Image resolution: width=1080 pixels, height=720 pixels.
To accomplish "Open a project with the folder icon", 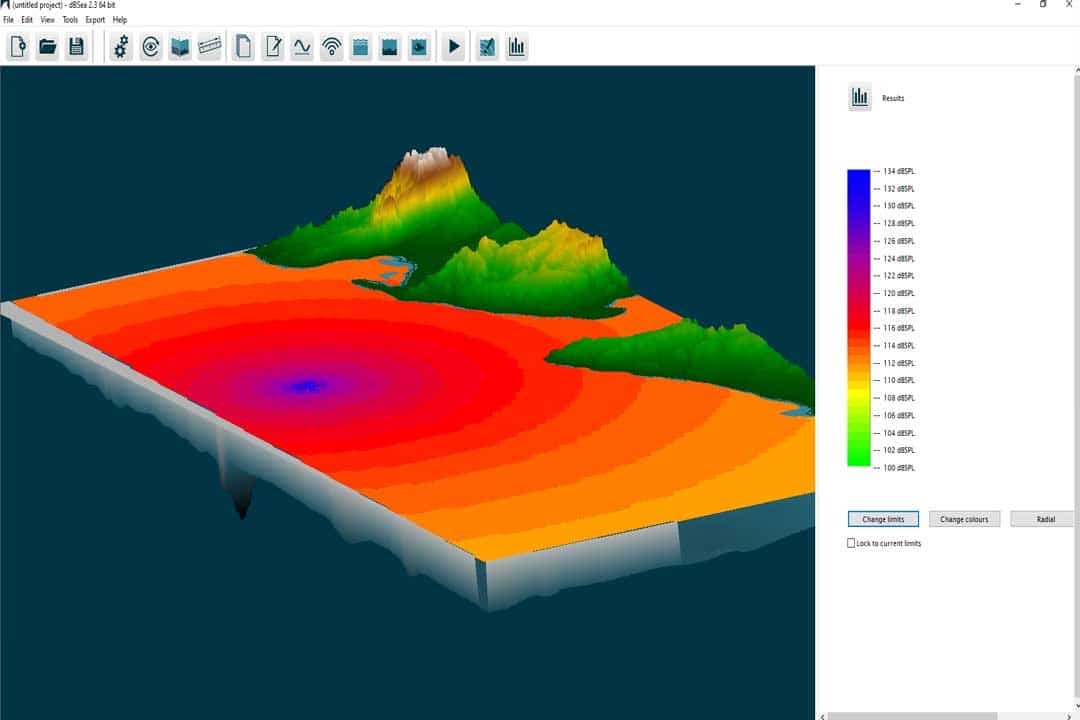I will 47,46.
